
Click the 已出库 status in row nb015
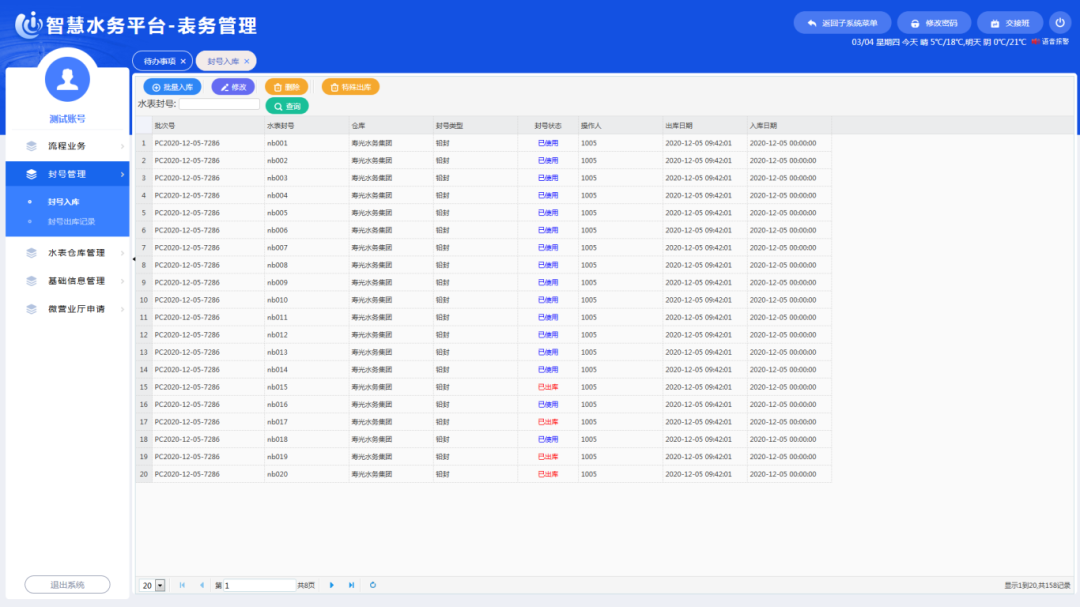click(x=548, y=387)
